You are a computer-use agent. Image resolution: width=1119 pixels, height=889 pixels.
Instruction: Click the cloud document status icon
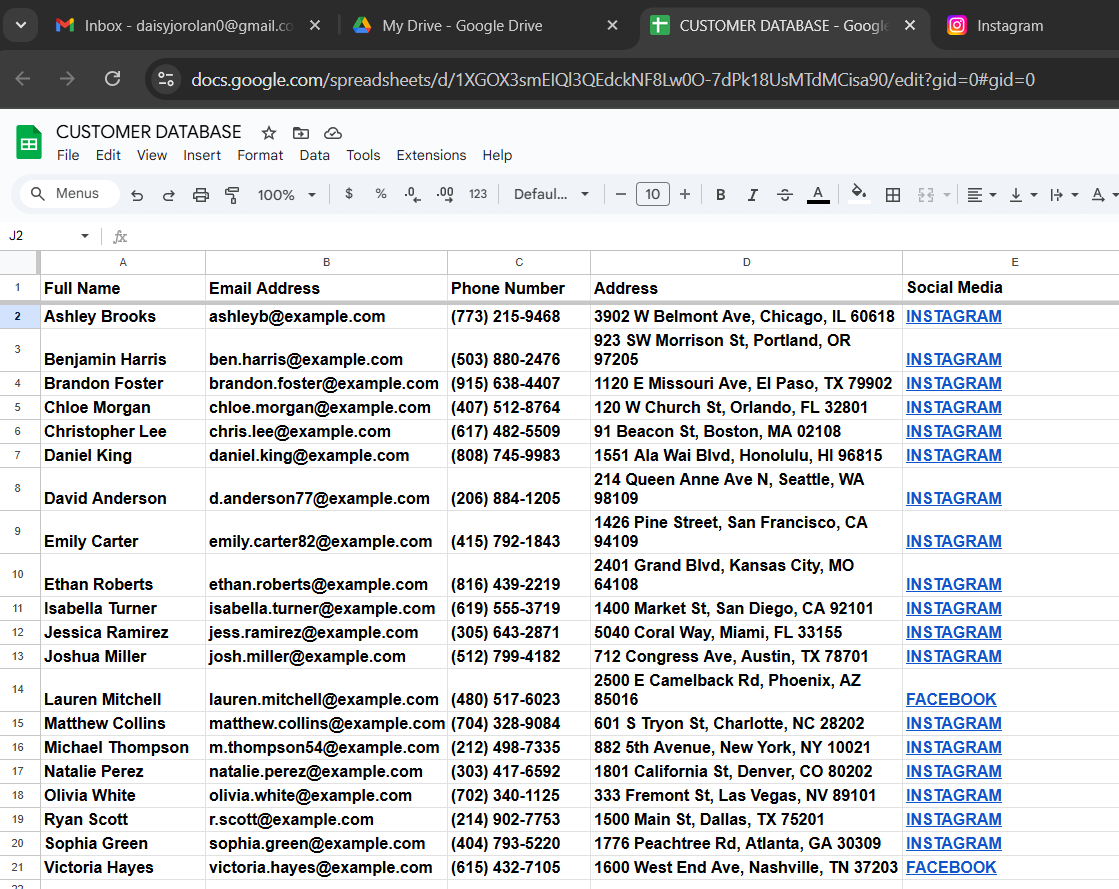tap(333, 133)
